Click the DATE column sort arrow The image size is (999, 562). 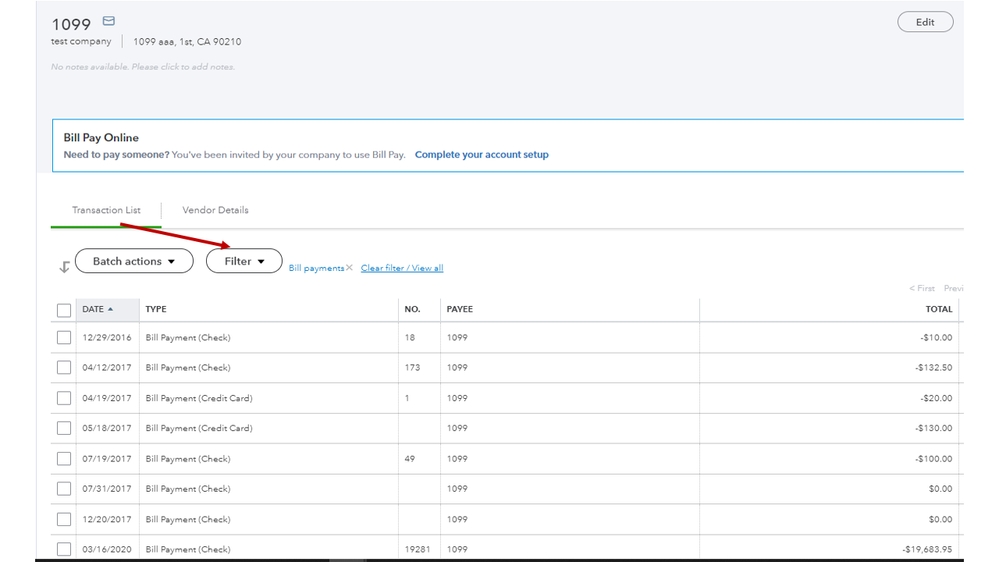(x=110, y=310)
